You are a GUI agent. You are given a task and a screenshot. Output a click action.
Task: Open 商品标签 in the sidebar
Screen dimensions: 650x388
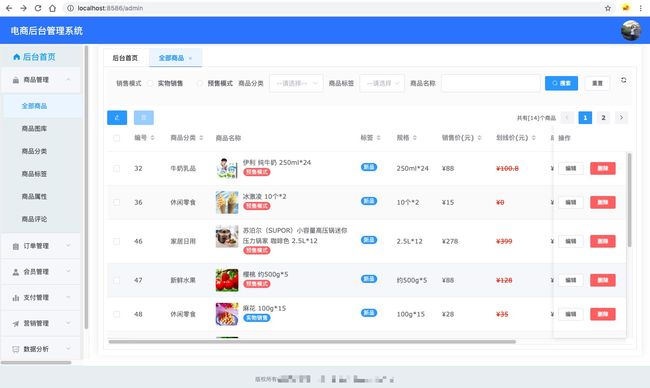(x=34, y=174)
